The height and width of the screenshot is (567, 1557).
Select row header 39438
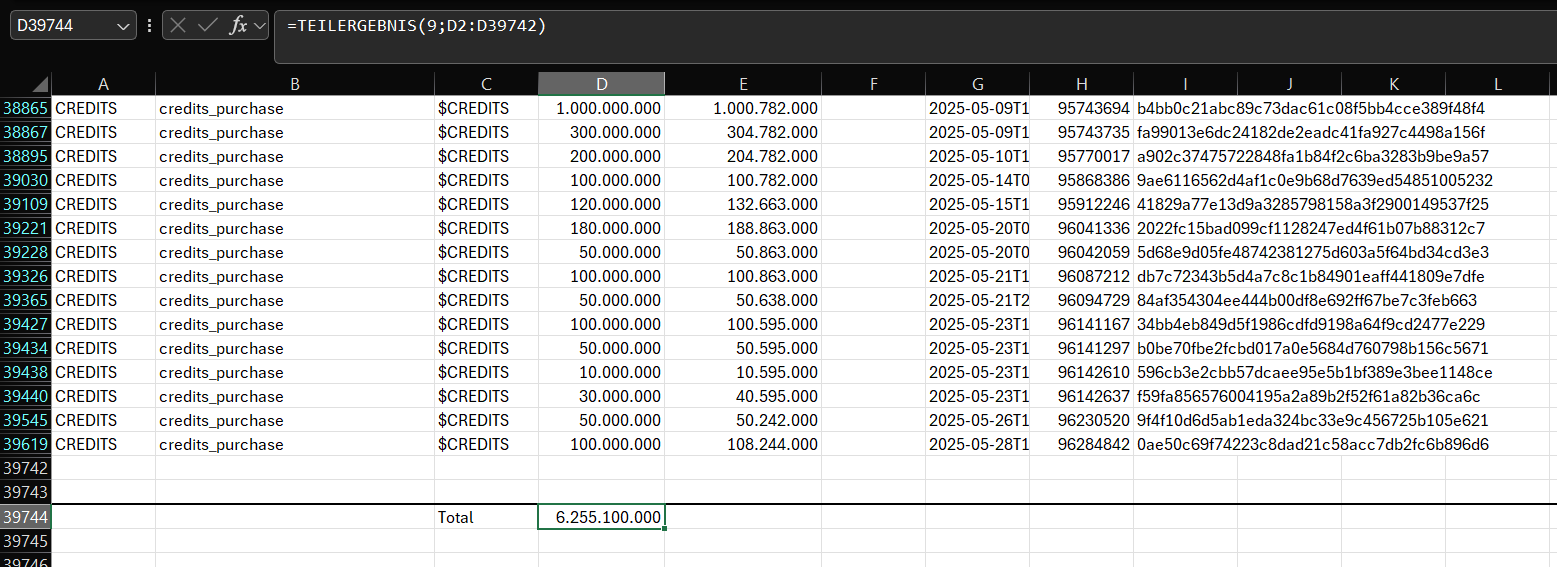point(25,372)
